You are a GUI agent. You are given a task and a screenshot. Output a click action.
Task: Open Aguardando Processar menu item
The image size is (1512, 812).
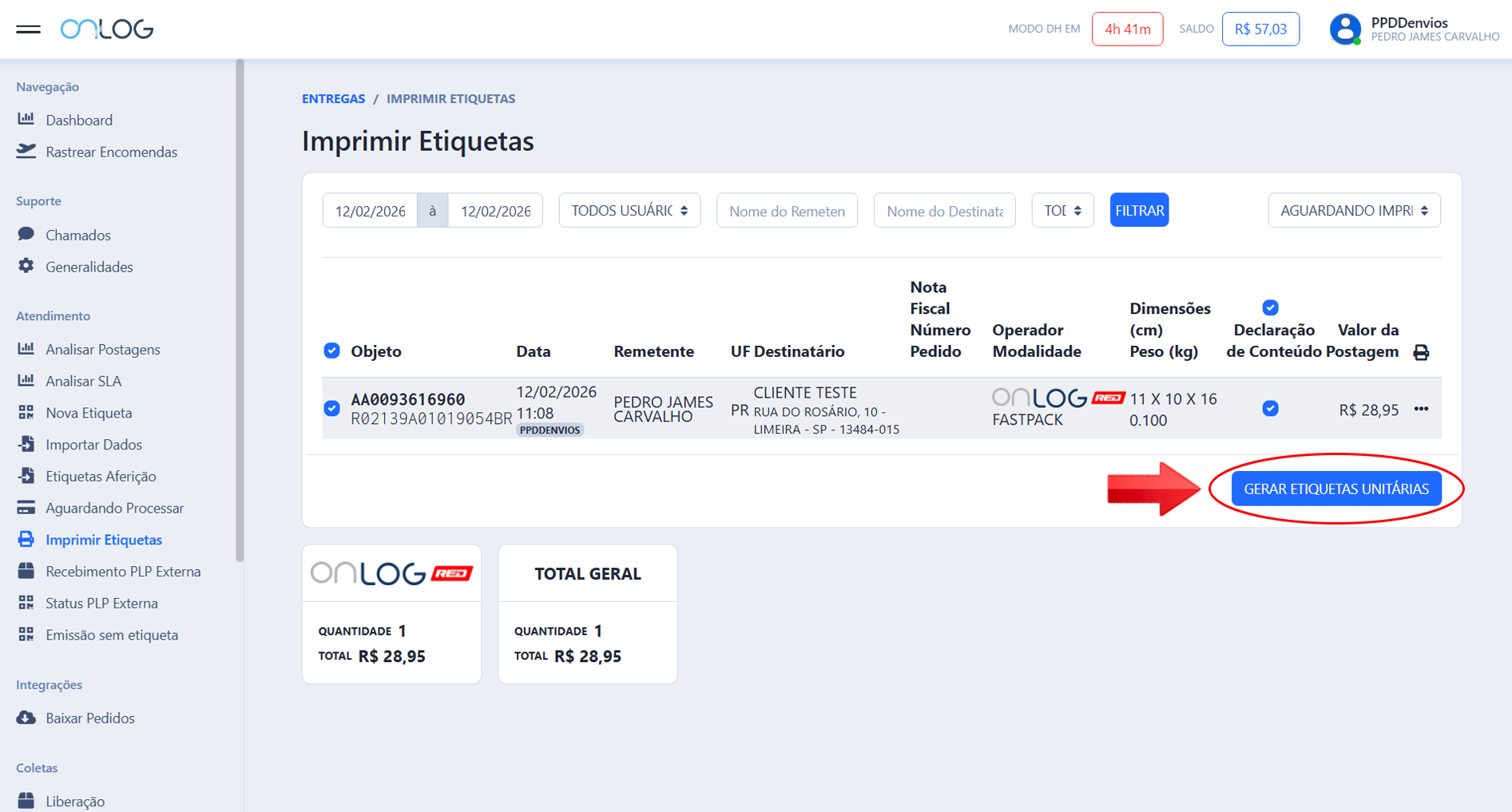[114, 508]
